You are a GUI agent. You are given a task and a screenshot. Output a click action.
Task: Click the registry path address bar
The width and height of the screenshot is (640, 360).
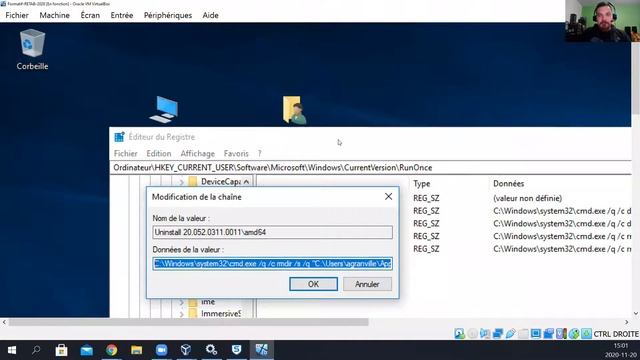(371, 168)
